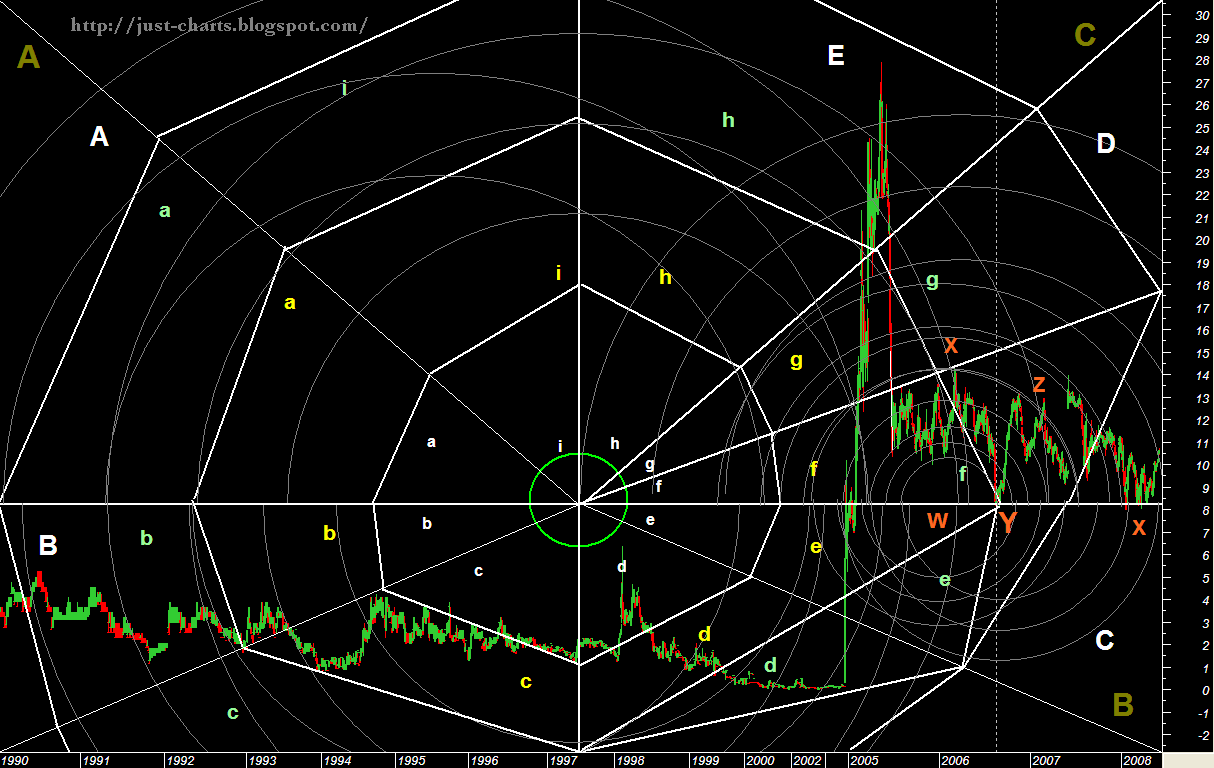Click the white uppercase D label
Viewport: 1214px width, 768px height.
tap(1105, 144)
